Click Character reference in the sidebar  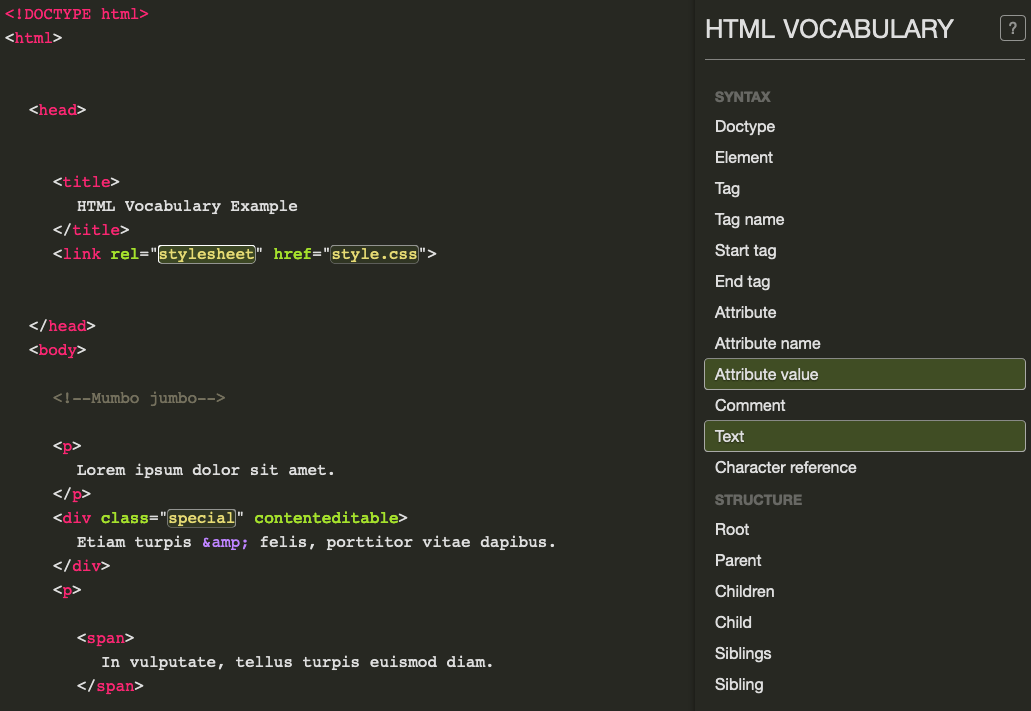coord(785,468)
